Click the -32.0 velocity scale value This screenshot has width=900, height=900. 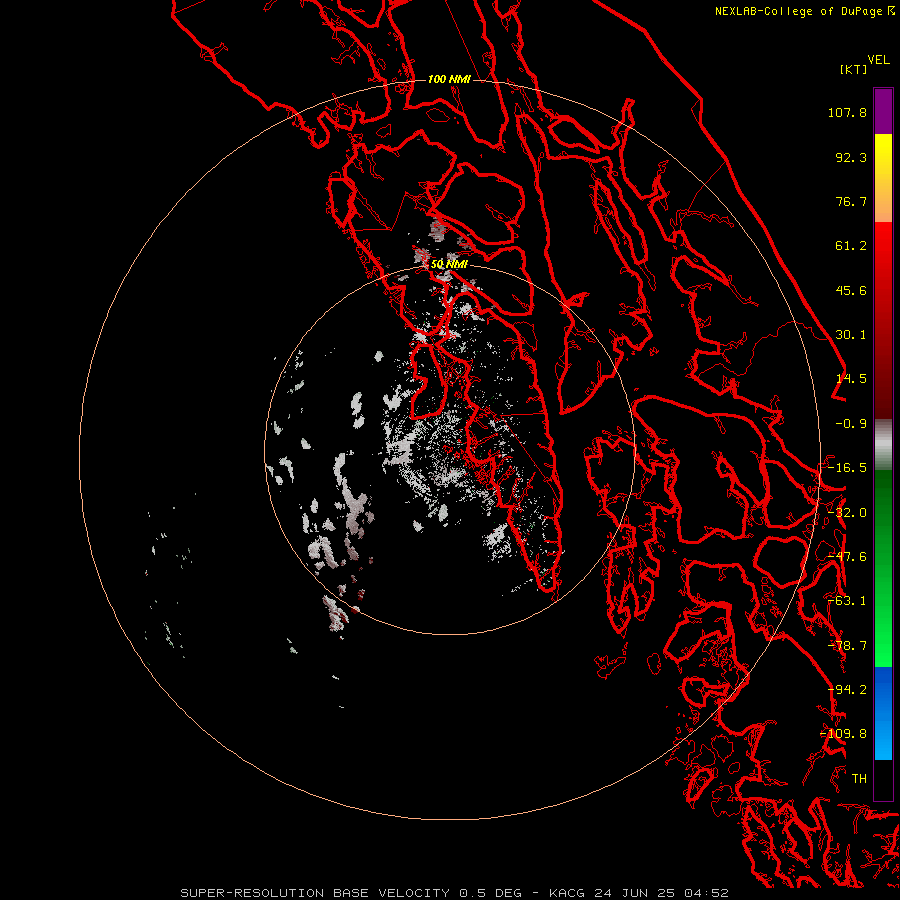[x=847, y=513]
